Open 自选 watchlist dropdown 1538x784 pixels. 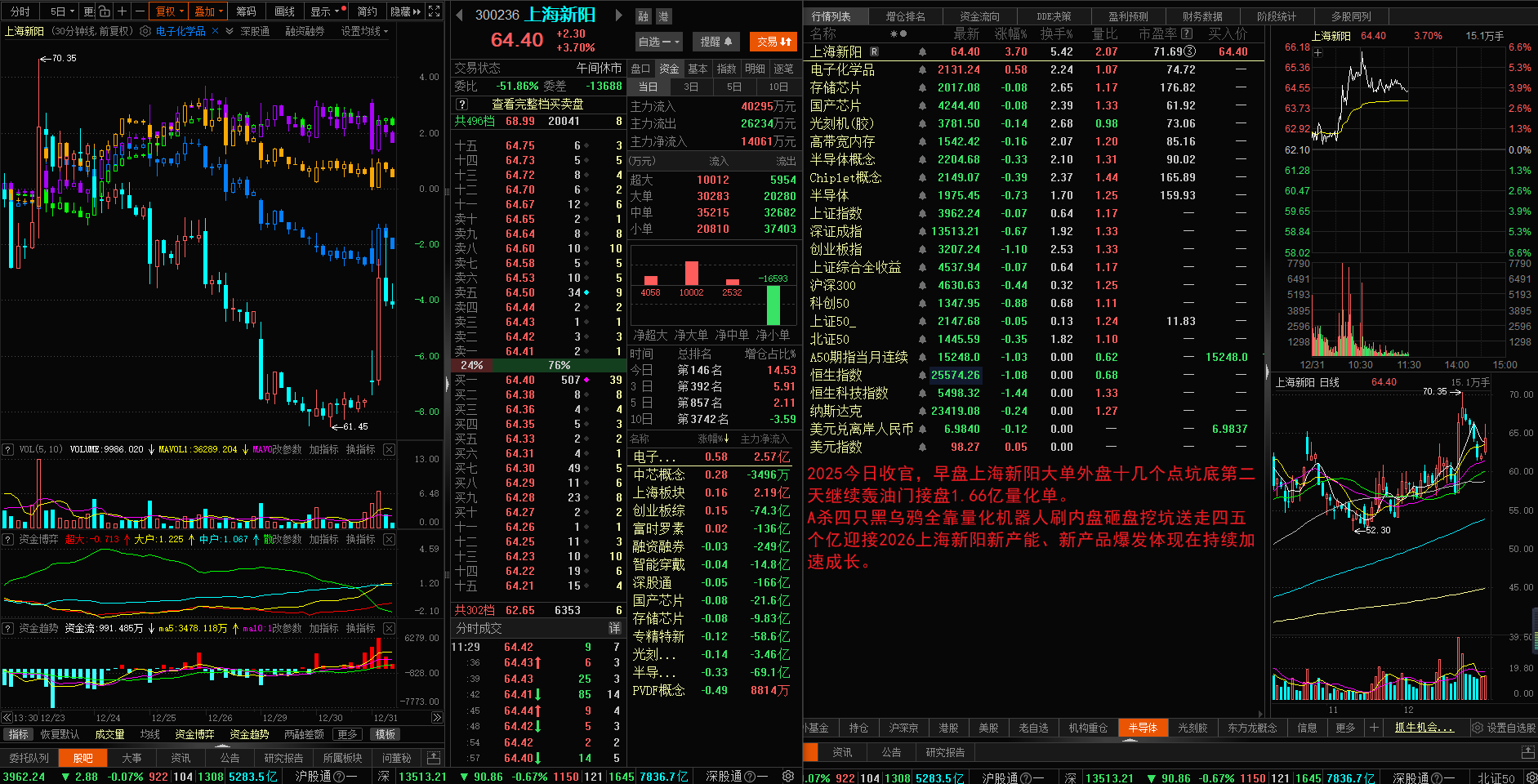point(658,42)
